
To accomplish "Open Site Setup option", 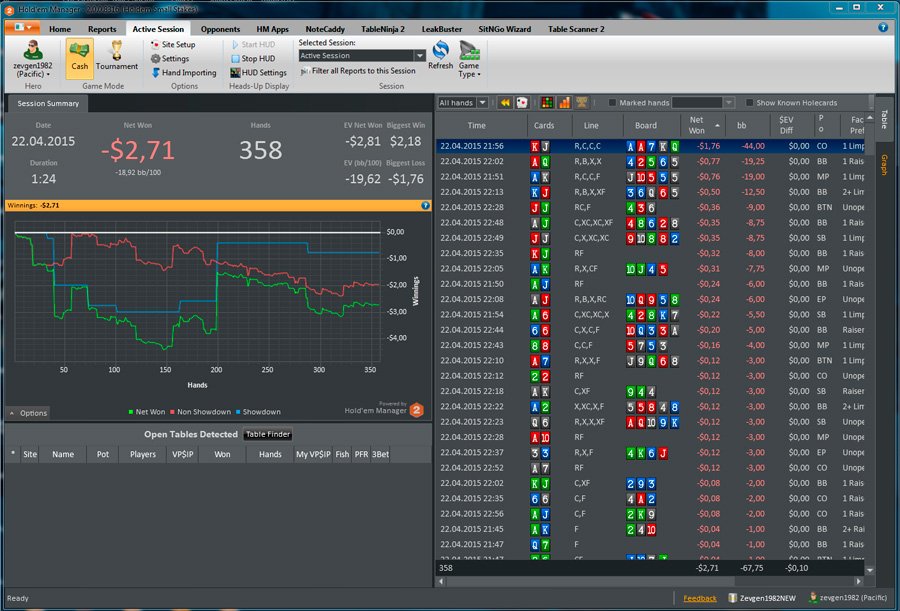I will point(173,44).
